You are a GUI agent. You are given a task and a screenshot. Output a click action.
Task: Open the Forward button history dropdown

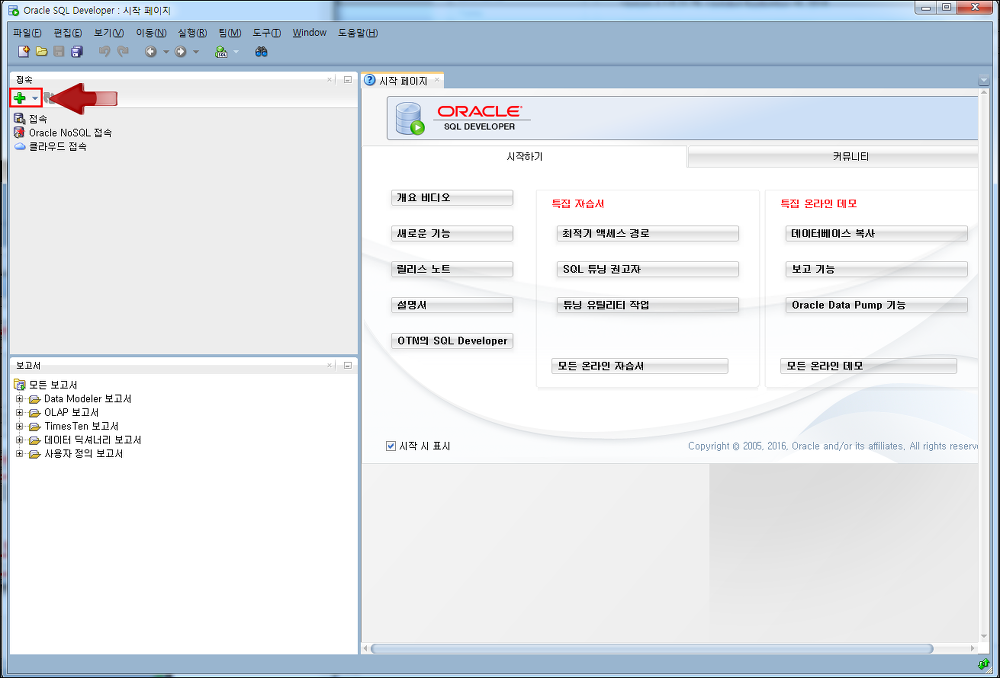196,52
